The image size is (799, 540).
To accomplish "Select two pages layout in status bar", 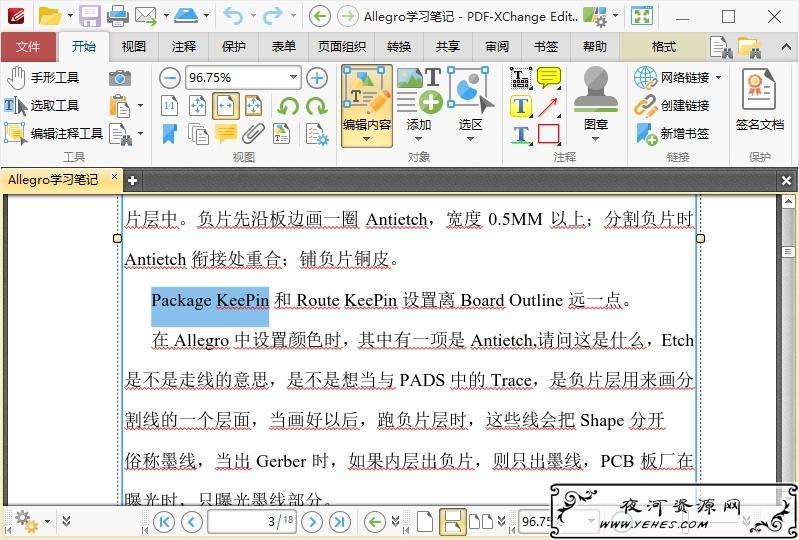I will [481, 522].
